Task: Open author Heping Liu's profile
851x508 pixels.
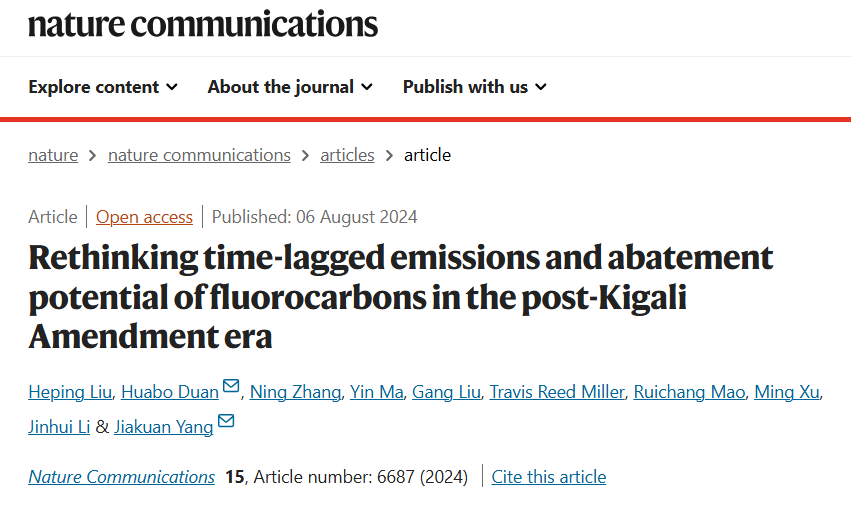Action: (x=69, y=392)
